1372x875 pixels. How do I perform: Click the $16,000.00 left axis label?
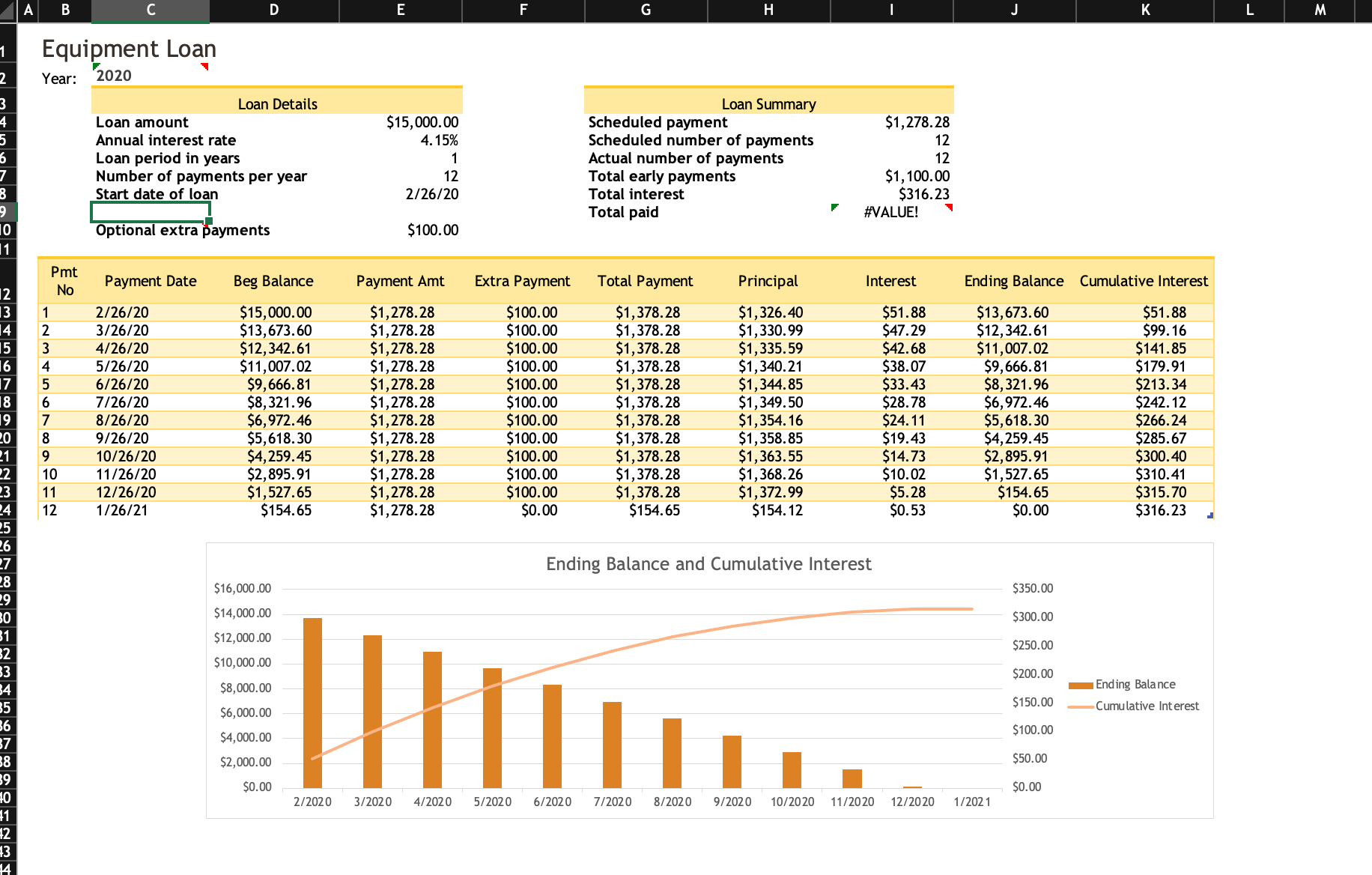243,589
